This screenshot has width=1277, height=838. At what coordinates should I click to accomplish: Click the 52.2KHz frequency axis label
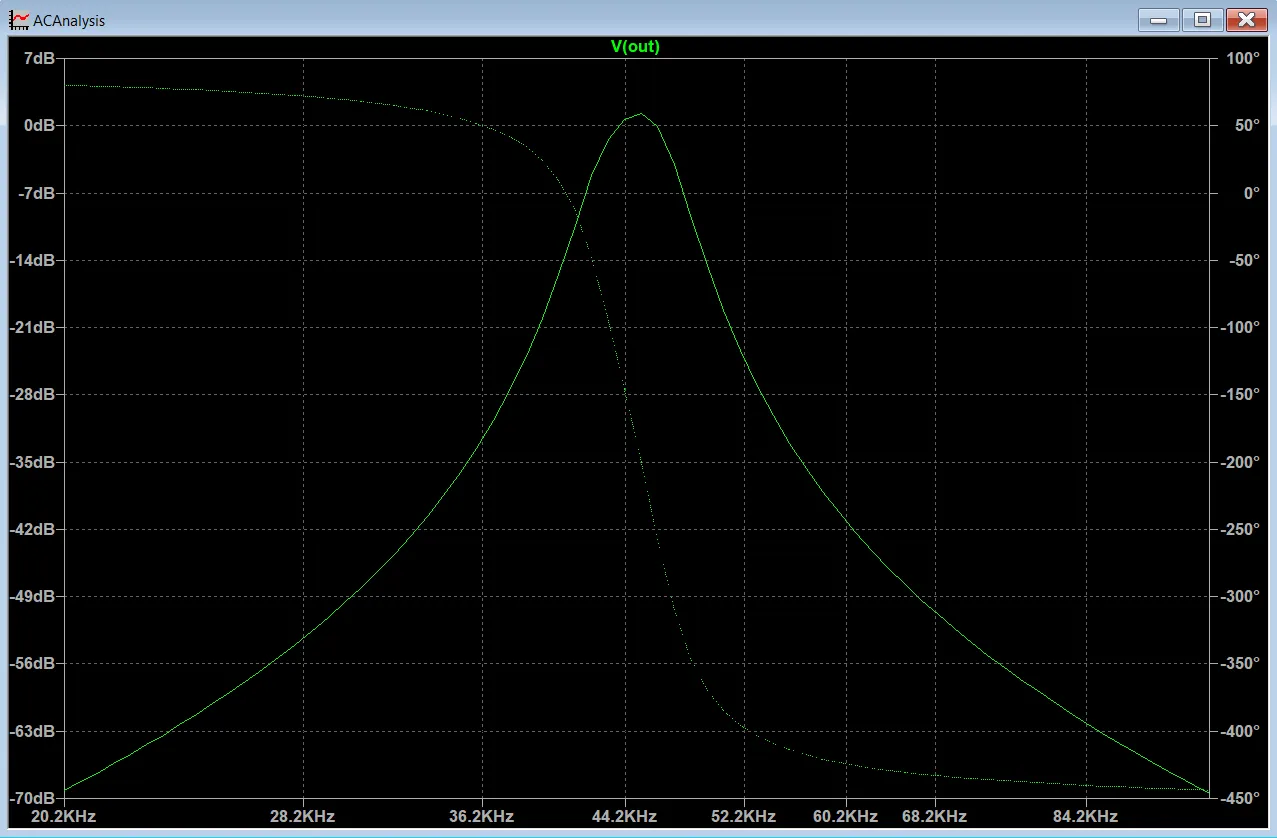click(745, 816)
